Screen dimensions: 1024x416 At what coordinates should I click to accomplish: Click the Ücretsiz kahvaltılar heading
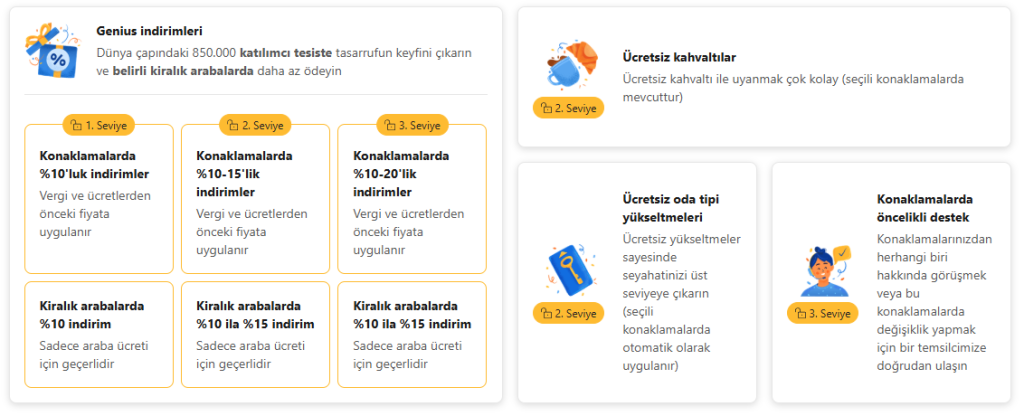coord(679,57)
